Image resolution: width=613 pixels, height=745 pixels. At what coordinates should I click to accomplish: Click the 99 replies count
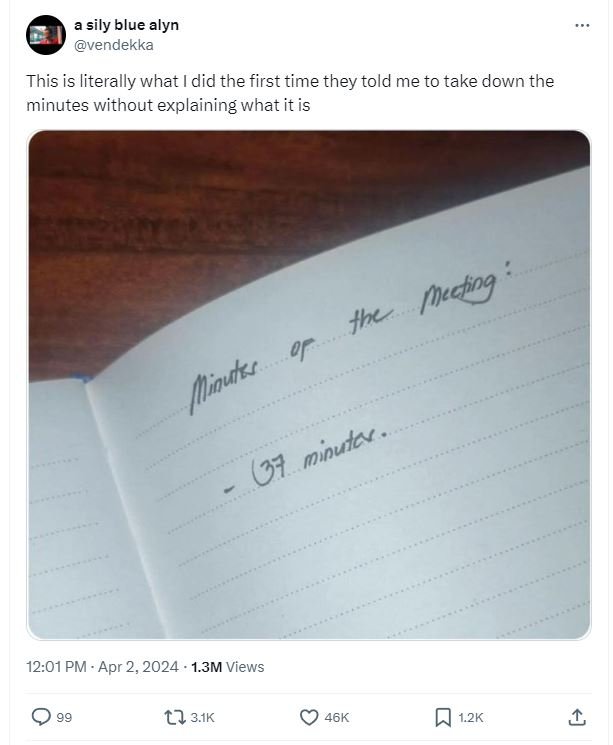pyautogui.click(x=63, y=717)
